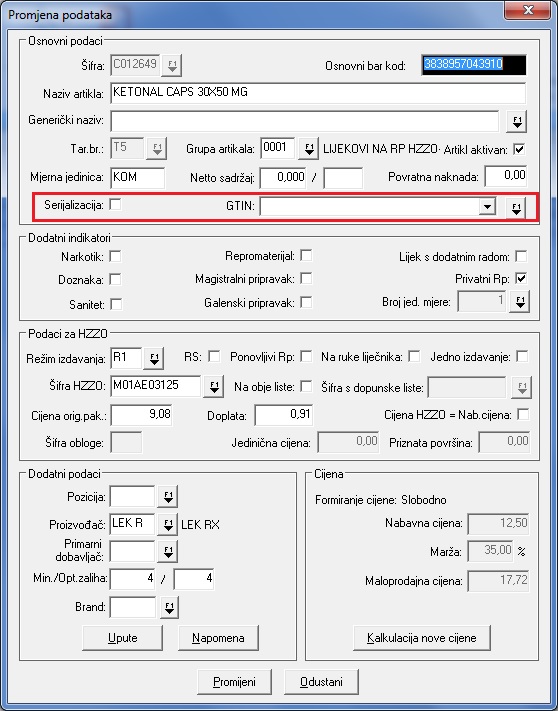Open F1 lookup for Primarni dobavljač
Image resolution: width=558 pixels, height=711 pixels.
point(168,552)
